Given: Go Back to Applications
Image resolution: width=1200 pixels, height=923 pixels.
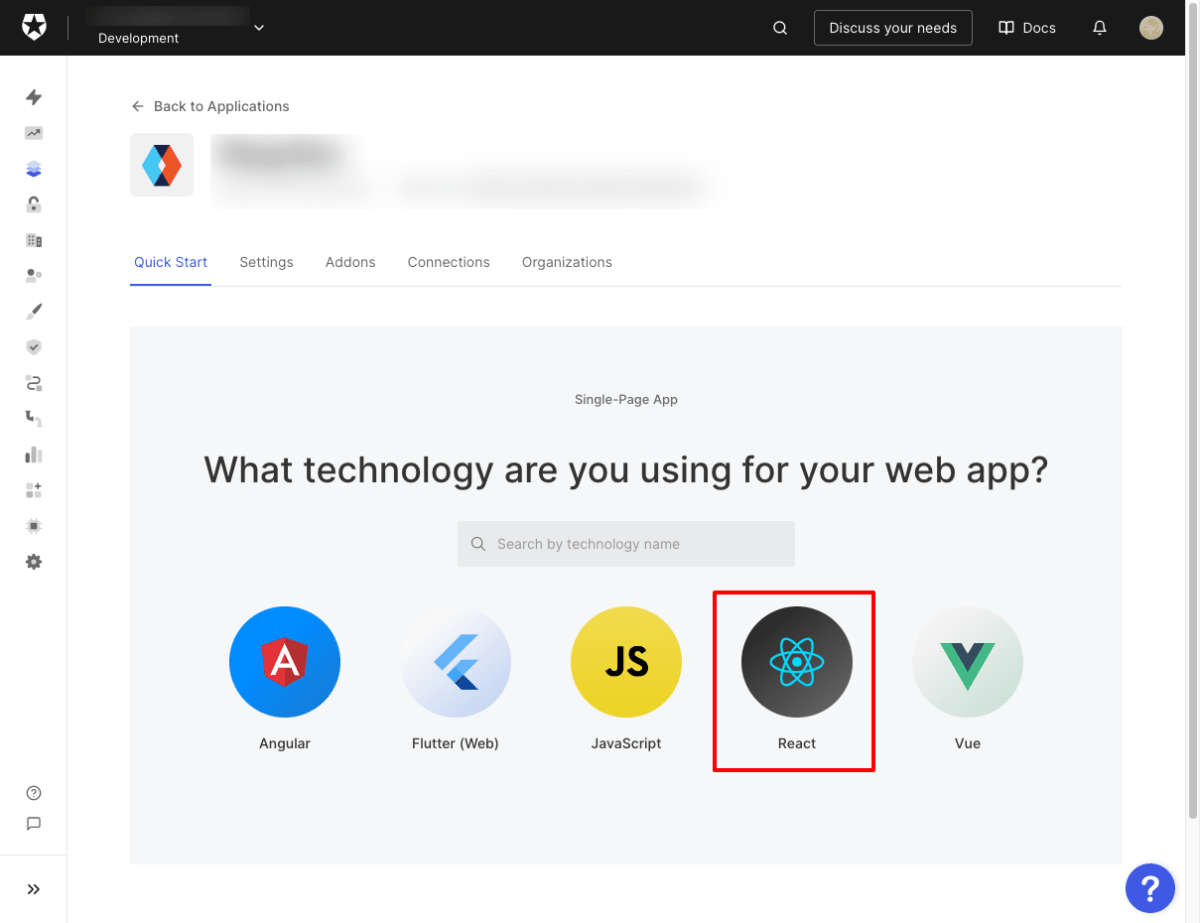Looking at the screenshot, I should 210,106.
